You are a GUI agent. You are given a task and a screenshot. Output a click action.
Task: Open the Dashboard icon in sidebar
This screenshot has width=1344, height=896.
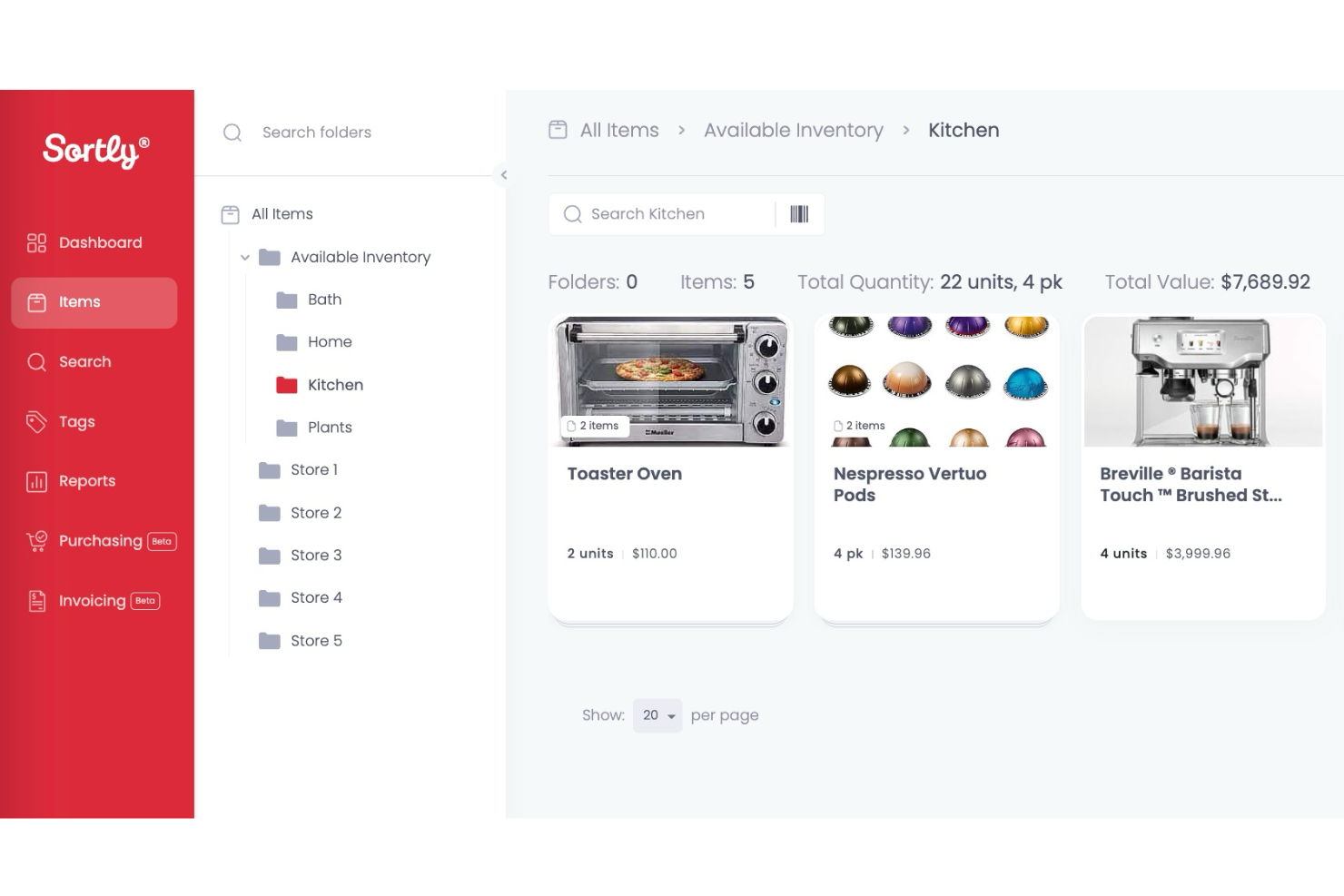click(x=36, y=242)
